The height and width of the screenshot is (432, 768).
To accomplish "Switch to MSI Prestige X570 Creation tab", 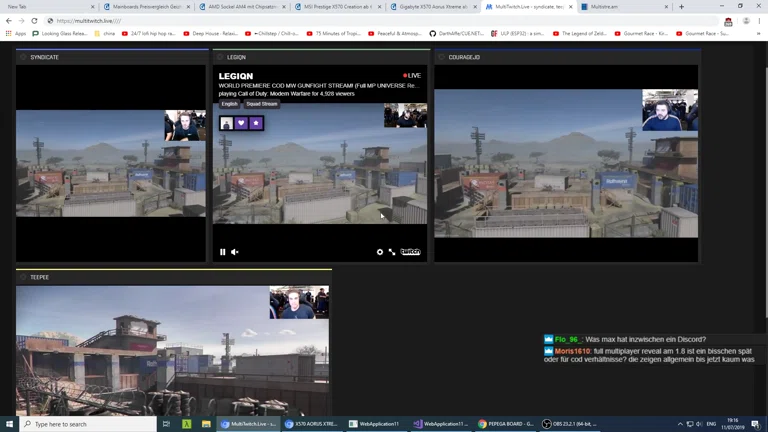I will point(338,7).
